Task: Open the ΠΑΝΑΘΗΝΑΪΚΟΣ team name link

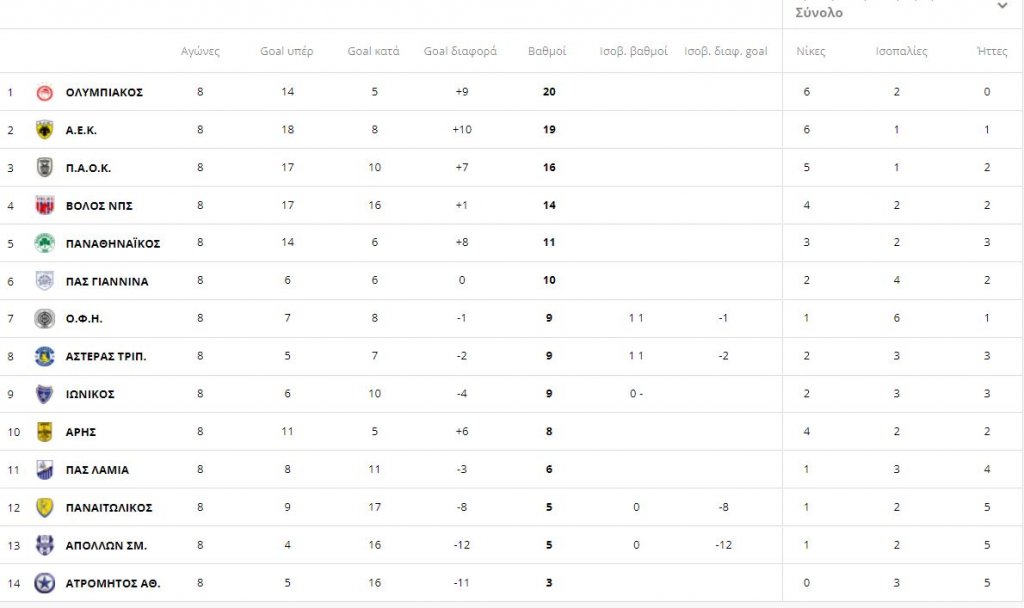Action: point(112,243)
